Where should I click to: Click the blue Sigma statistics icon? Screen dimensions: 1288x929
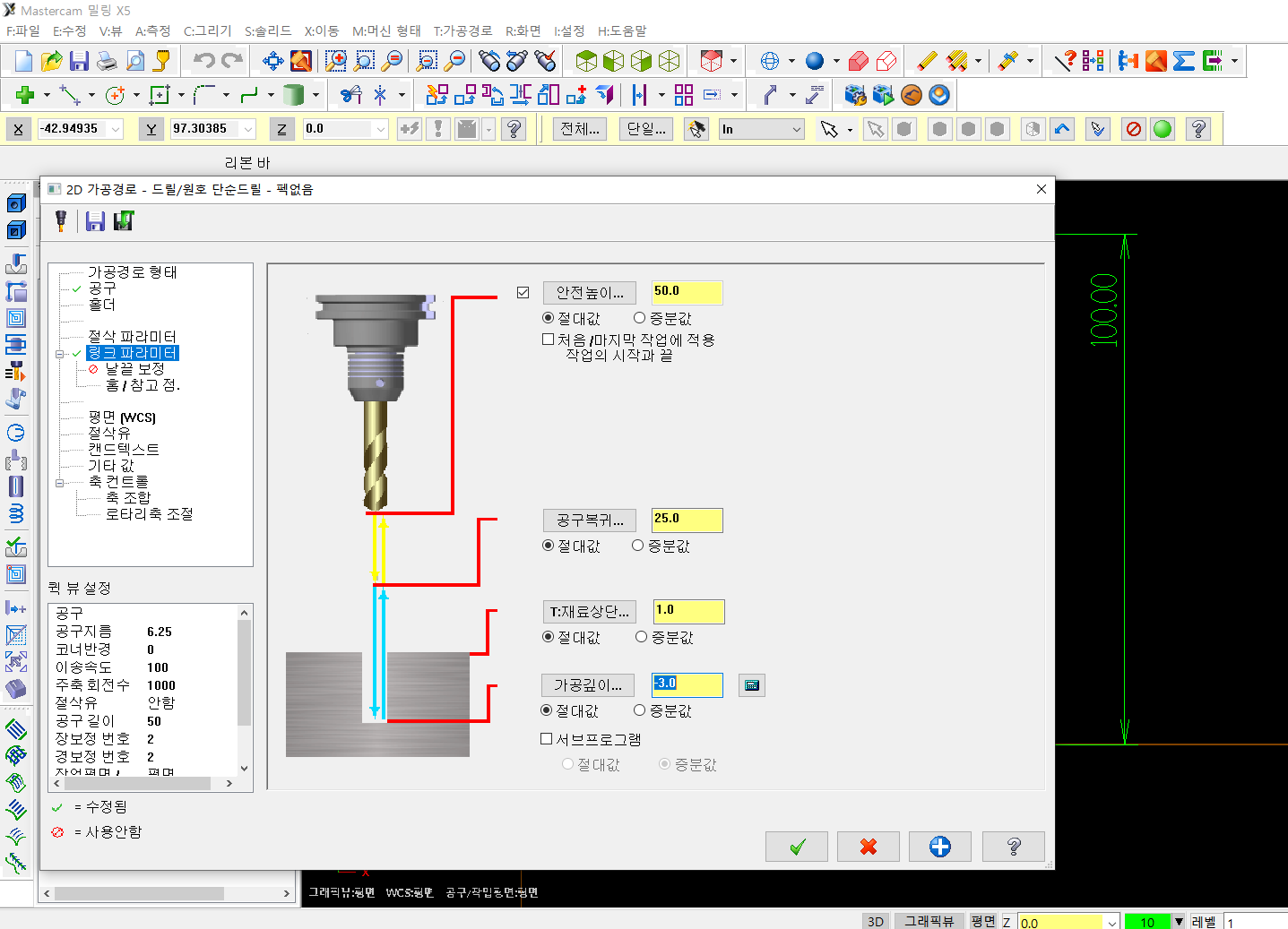(1184, 61)
